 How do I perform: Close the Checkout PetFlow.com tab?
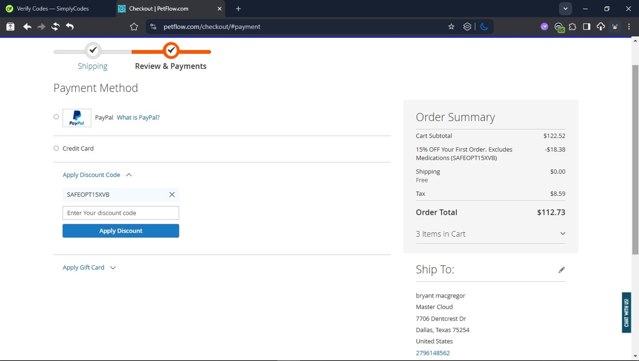[x=219, y=9]
